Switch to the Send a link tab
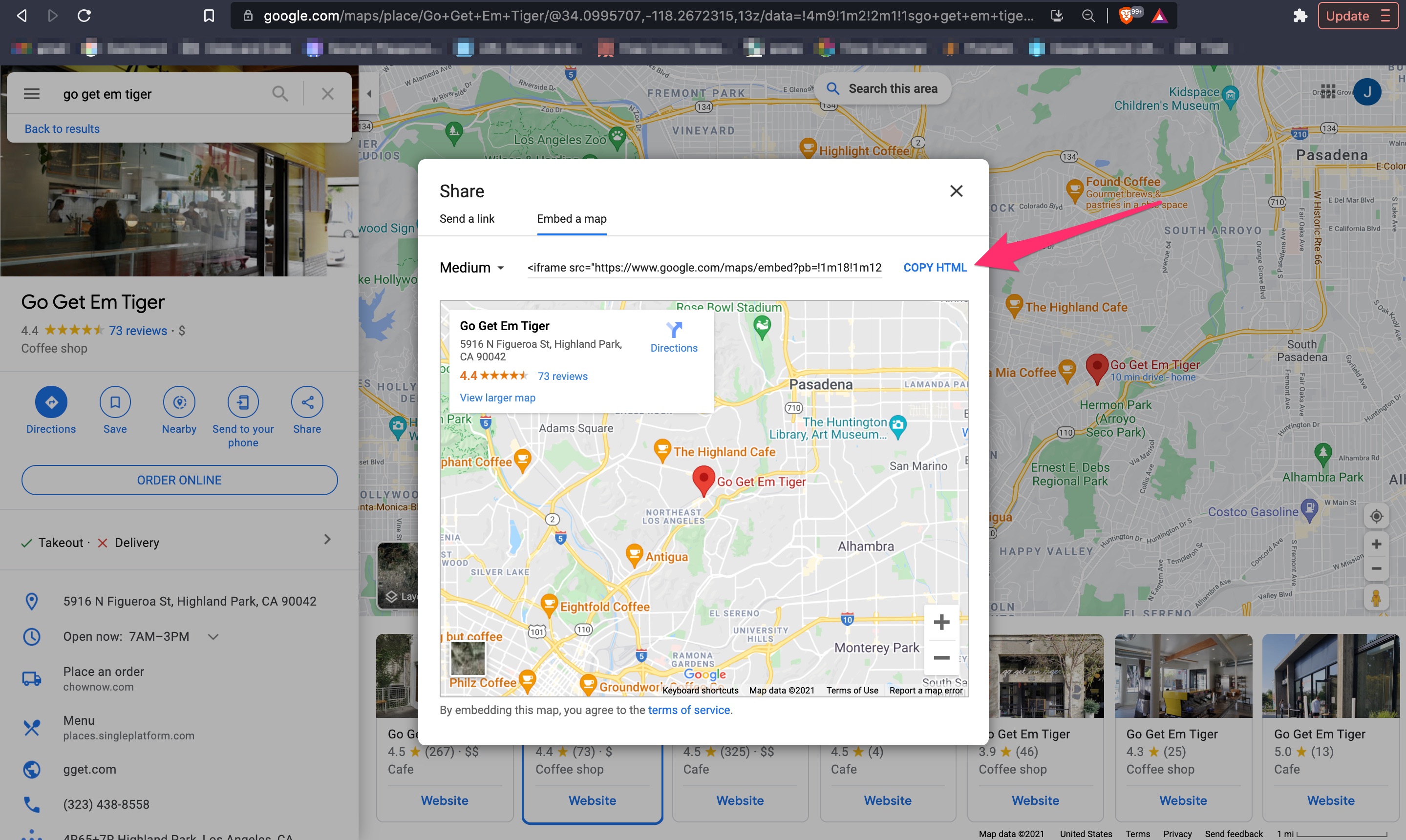 tap(467, 219)
